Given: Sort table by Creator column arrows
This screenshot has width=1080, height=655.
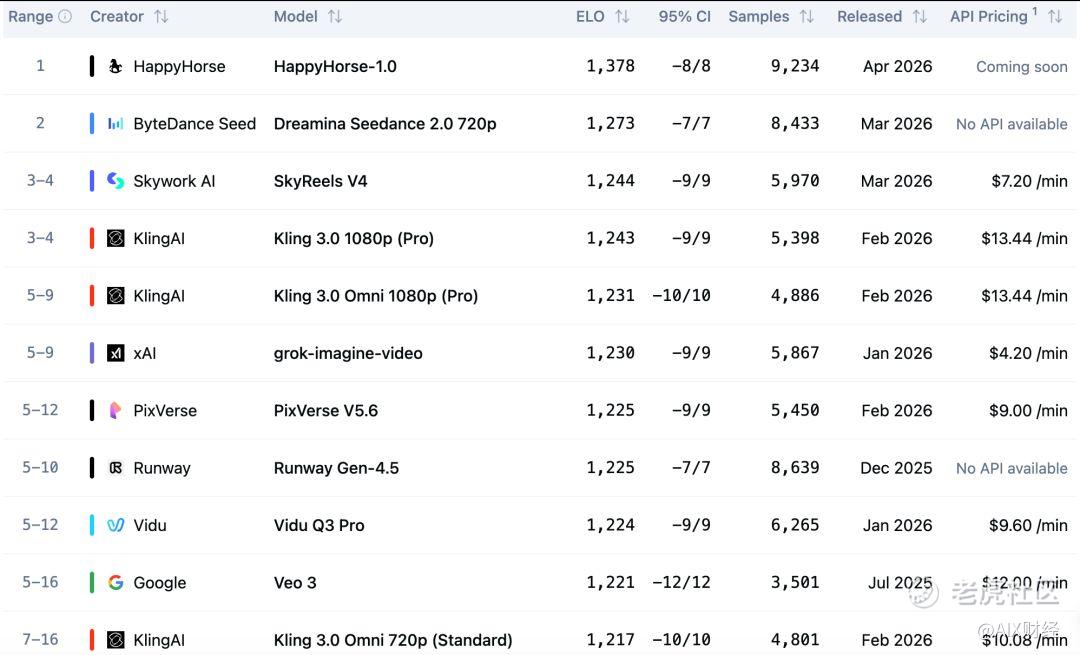Looking at the screenshot, I should click(161, 17).
